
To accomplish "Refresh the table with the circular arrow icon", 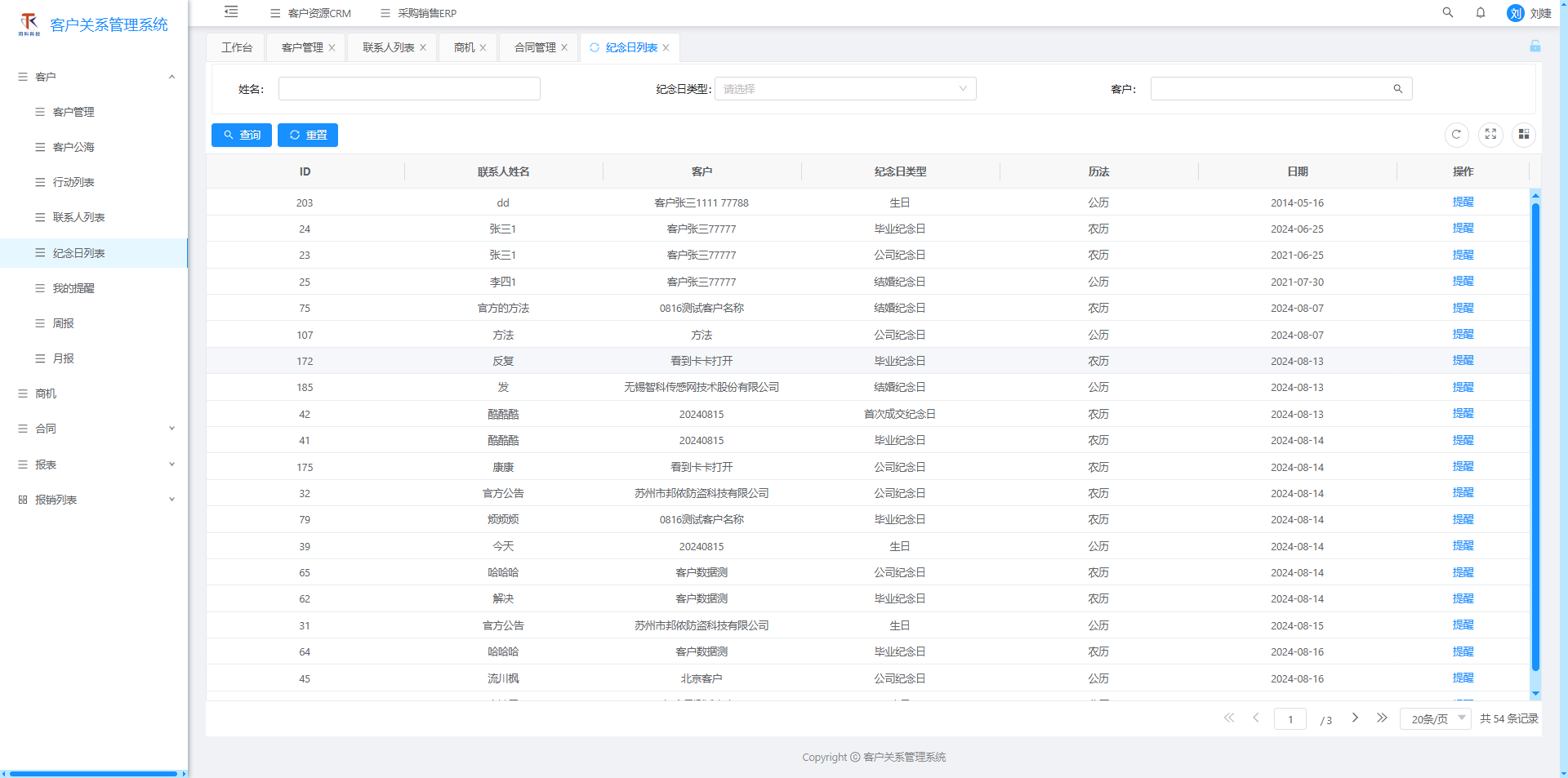I will (x=1456, y=135).
